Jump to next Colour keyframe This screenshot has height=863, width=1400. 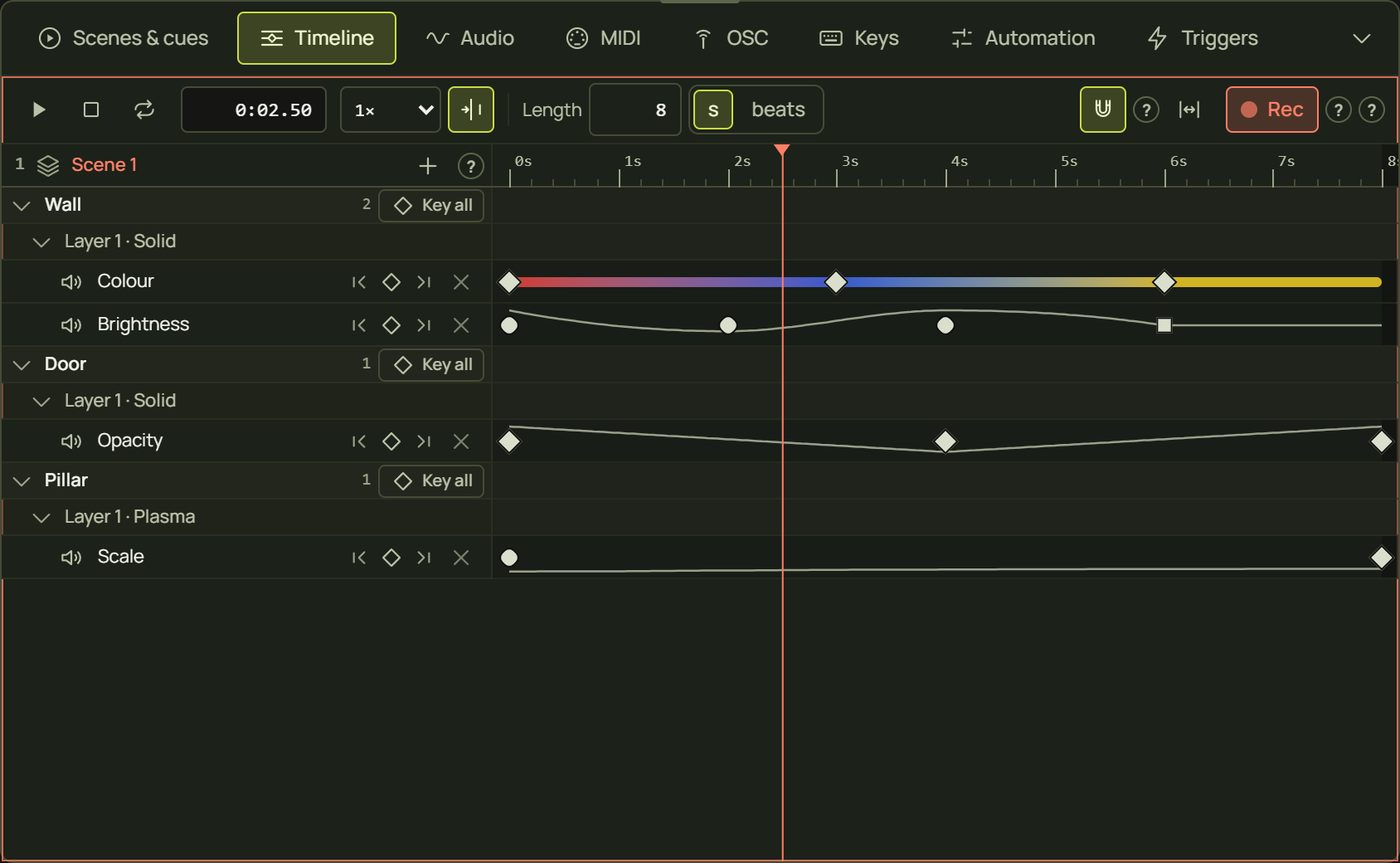coord(424,282)
